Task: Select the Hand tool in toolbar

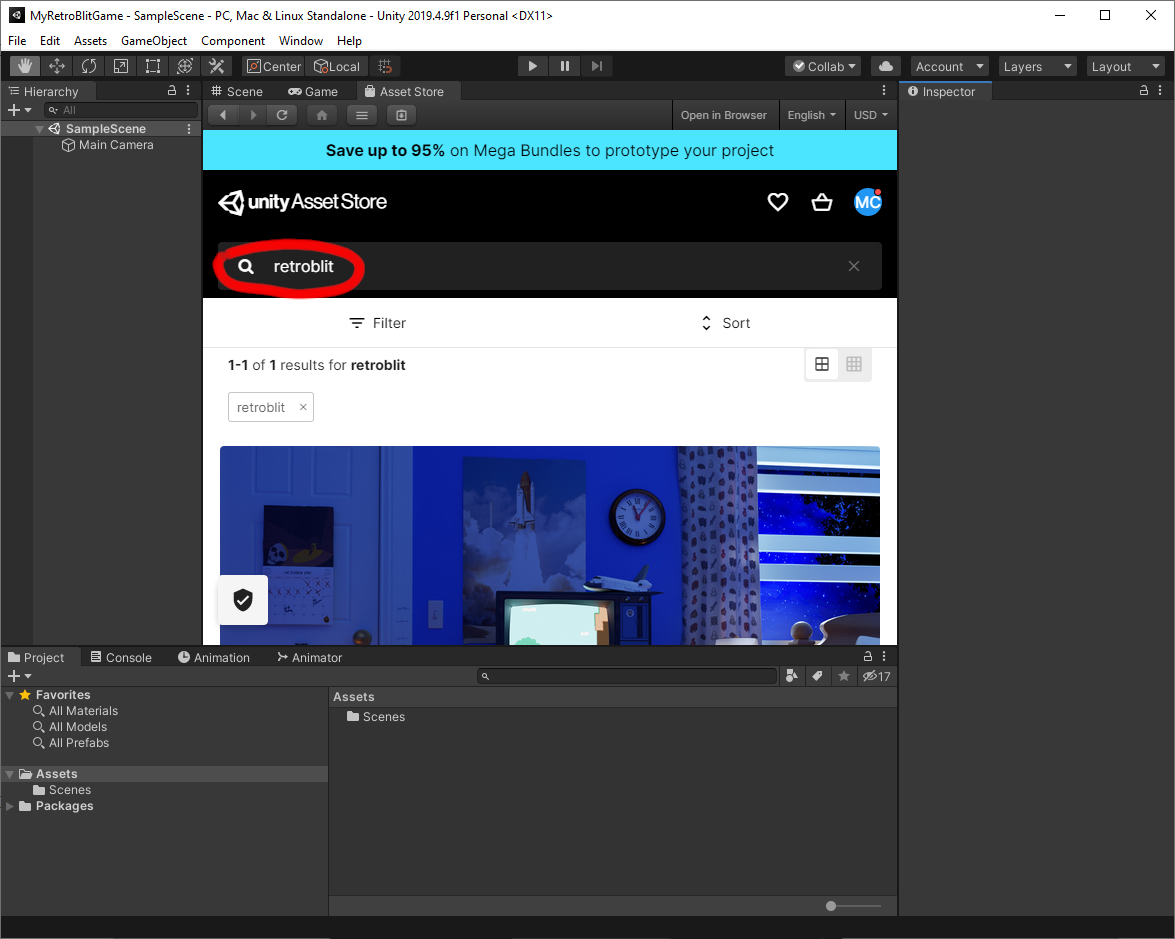Action: coord(25,66)
